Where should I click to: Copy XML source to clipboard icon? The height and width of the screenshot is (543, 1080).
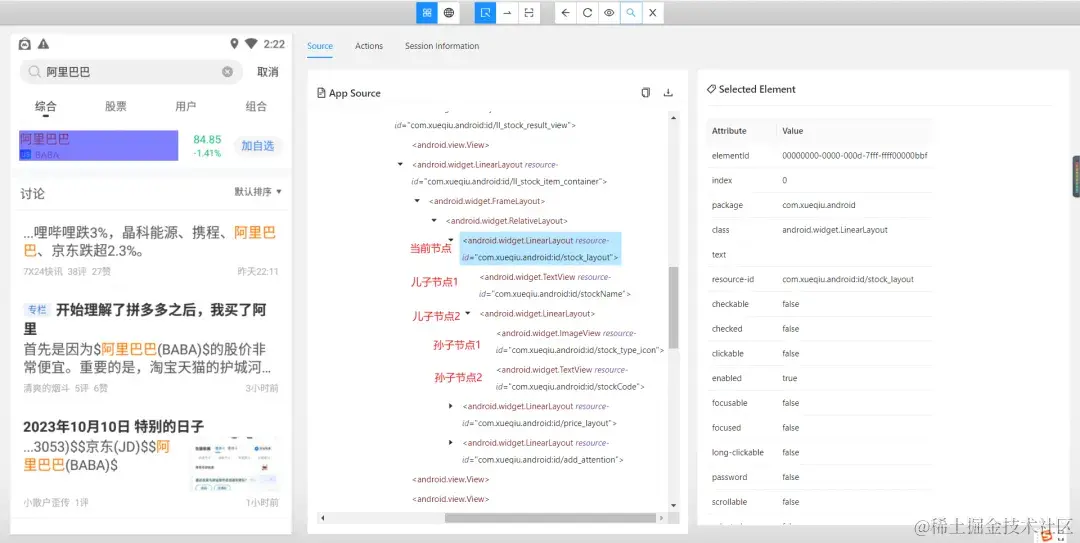click(645, 92)
